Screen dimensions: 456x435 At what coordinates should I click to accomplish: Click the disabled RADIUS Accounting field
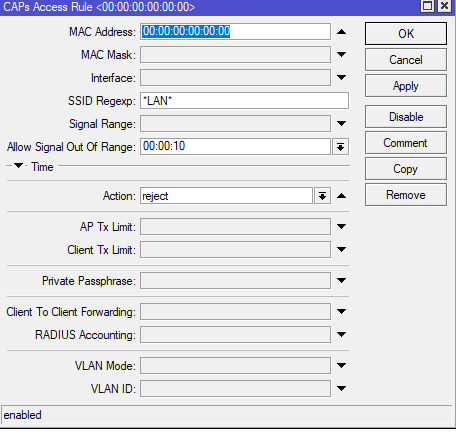coord(235,334)
